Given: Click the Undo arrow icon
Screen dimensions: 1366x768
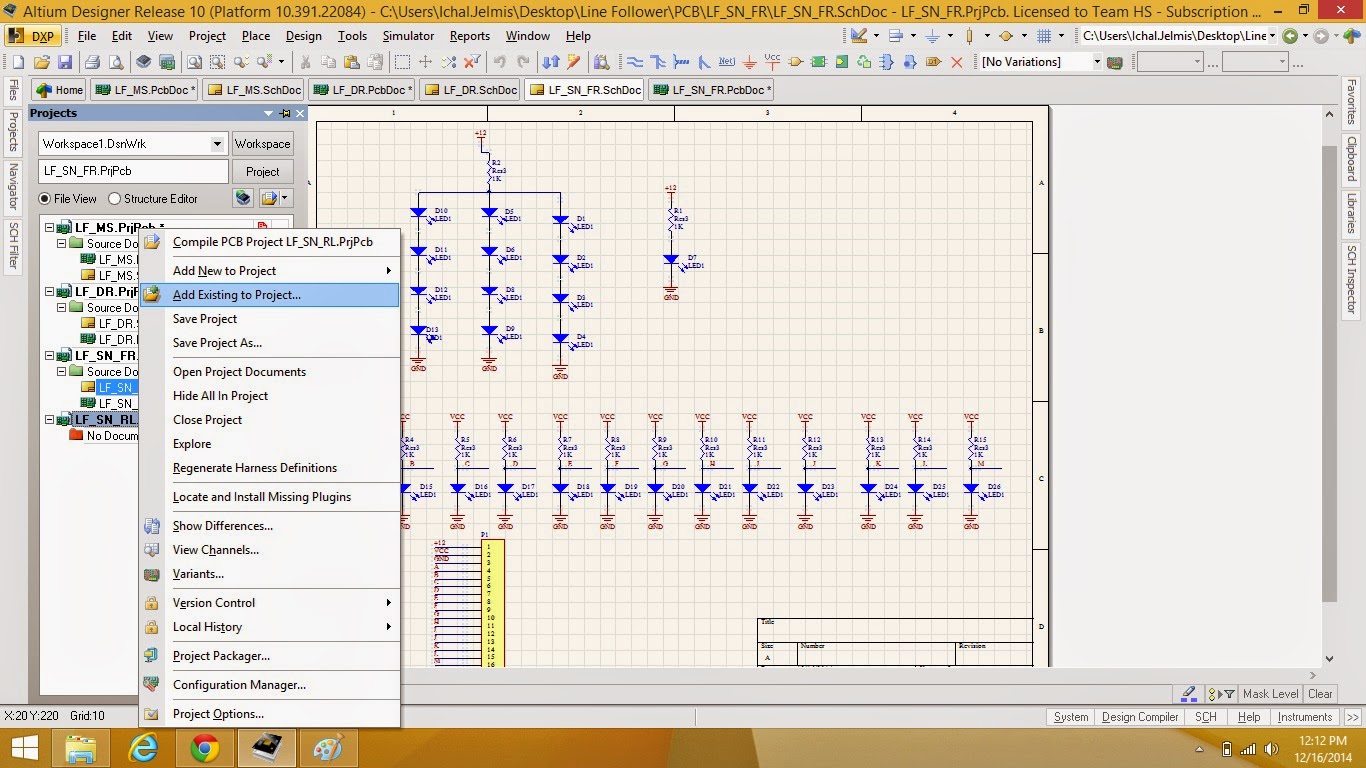Looking at the screenshot, I should (x=500, y=62).
